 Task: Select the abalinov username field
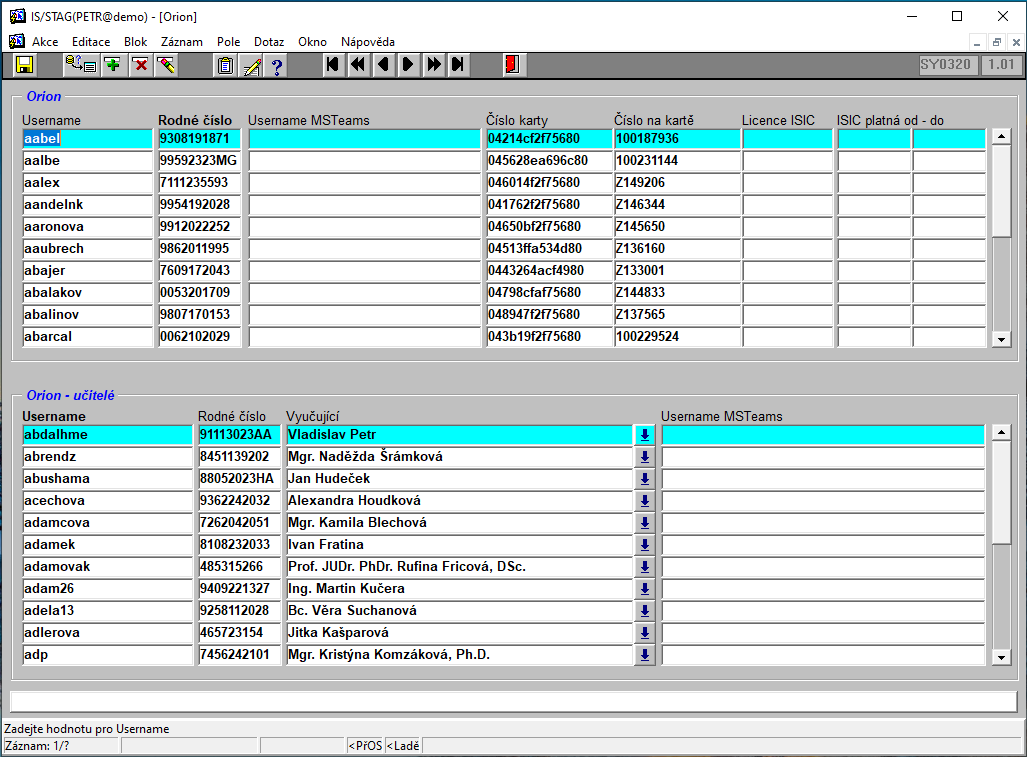[87, 314]
